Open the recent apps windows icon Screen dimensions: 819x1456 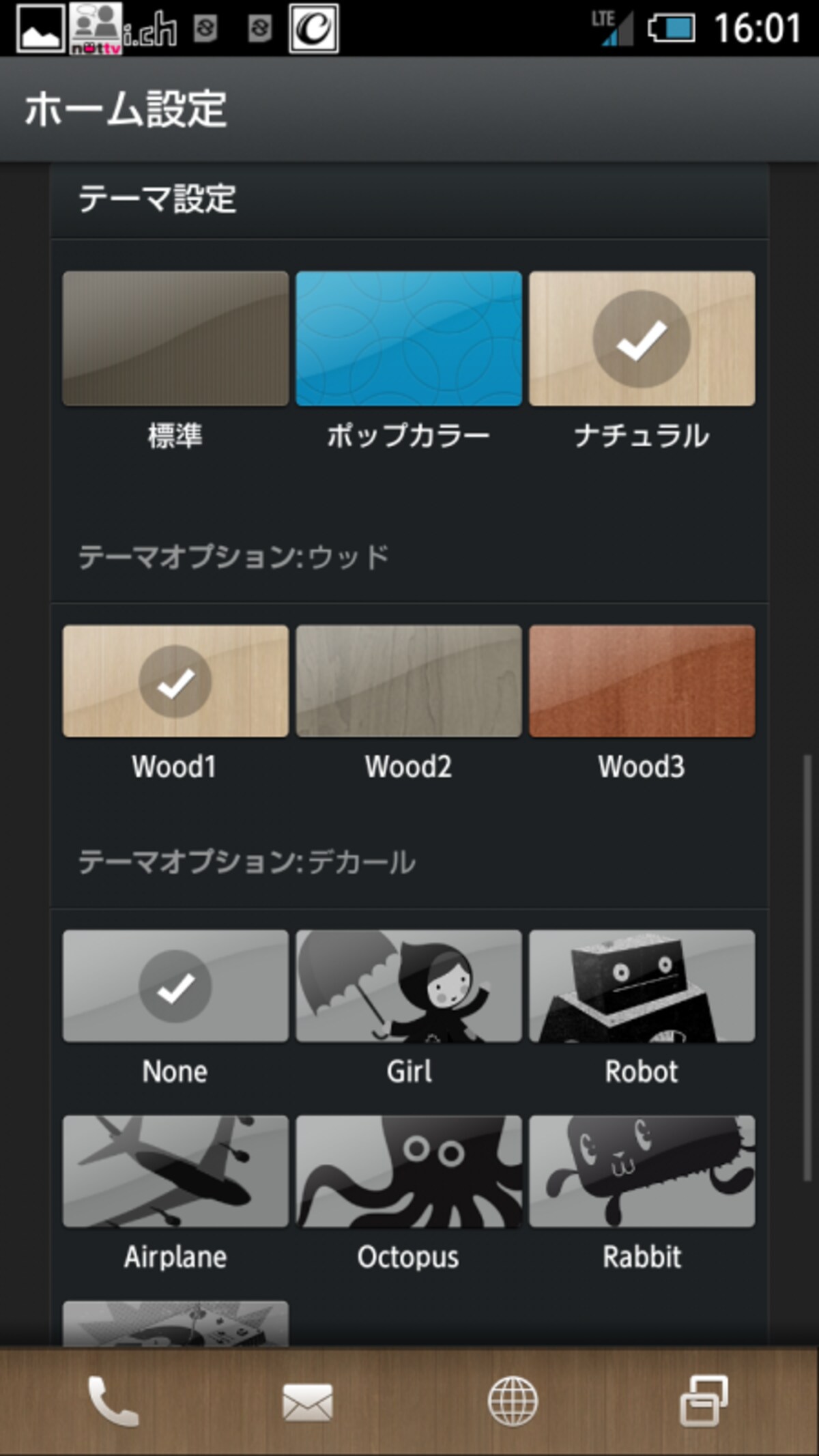[x=704, y=1401]
